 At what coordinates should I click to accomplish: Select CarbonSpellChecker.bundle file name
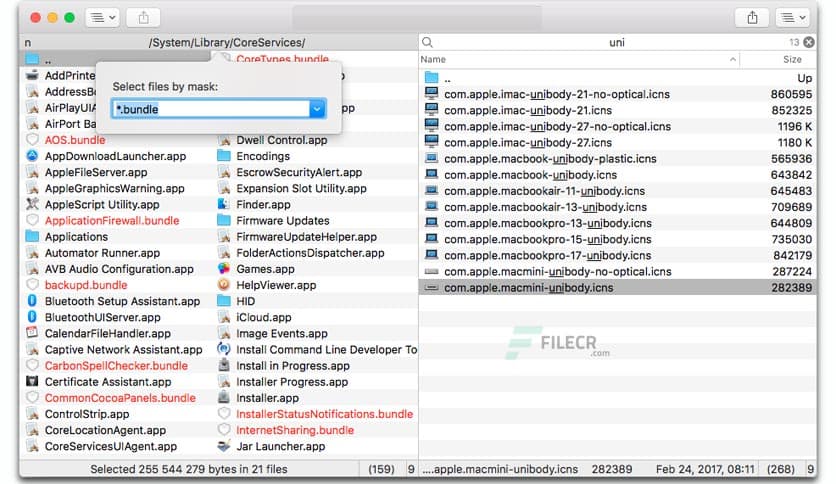(116, 366)
